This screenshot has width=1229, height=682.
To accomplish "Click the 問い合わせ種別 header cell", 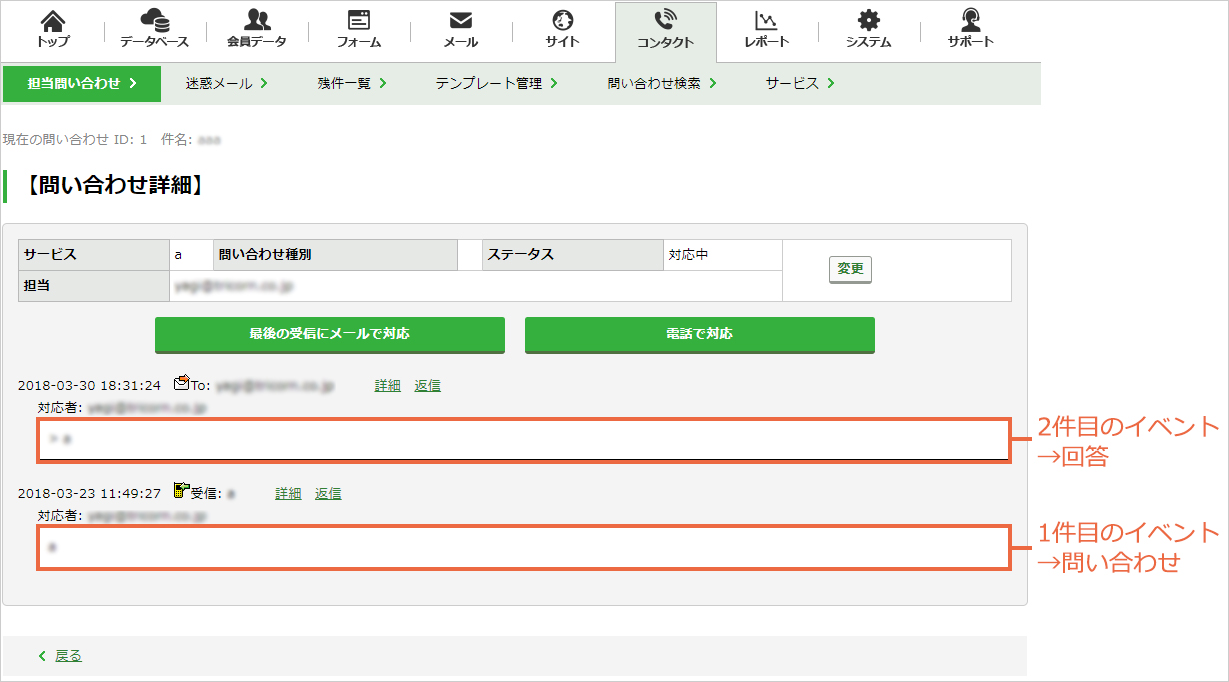I will point(335,255).
